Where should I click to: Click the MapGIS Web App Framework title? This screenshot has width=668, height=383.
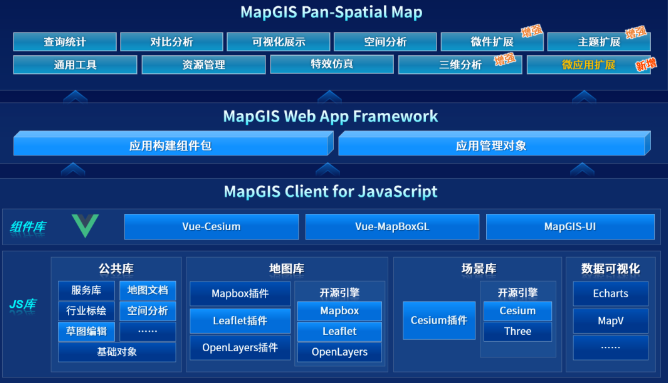pos(331,116)
